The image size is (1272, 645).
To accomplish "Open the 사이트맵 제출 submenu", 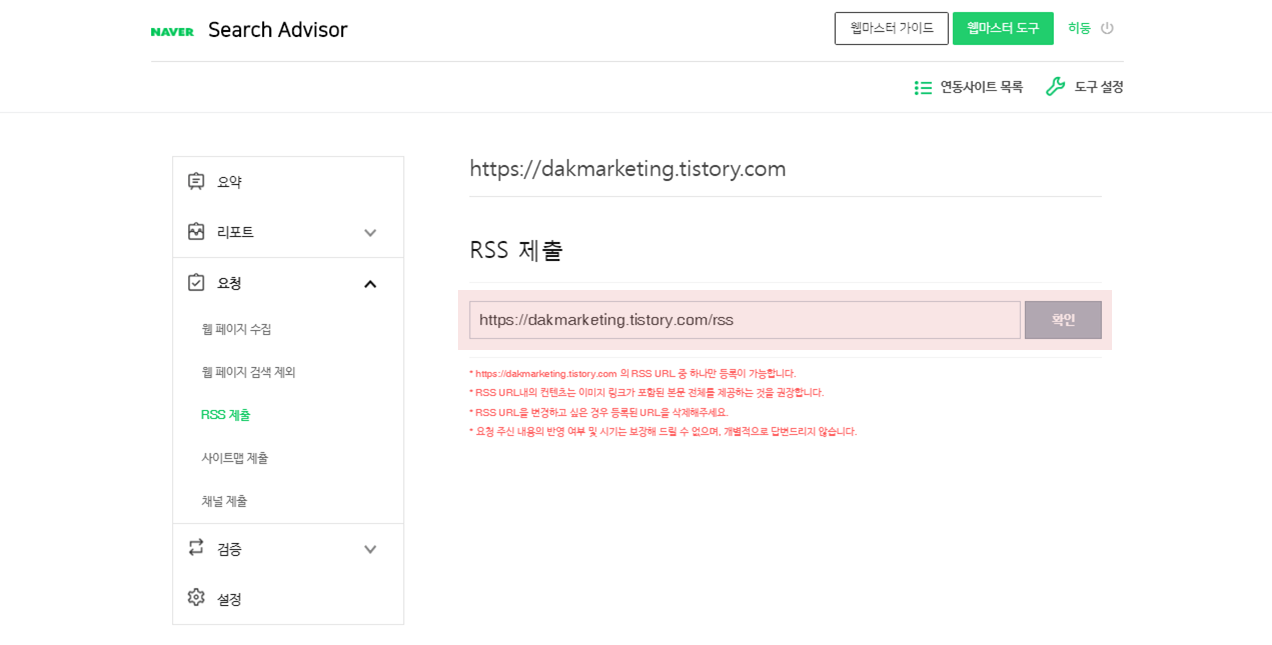I will [234, 458].
